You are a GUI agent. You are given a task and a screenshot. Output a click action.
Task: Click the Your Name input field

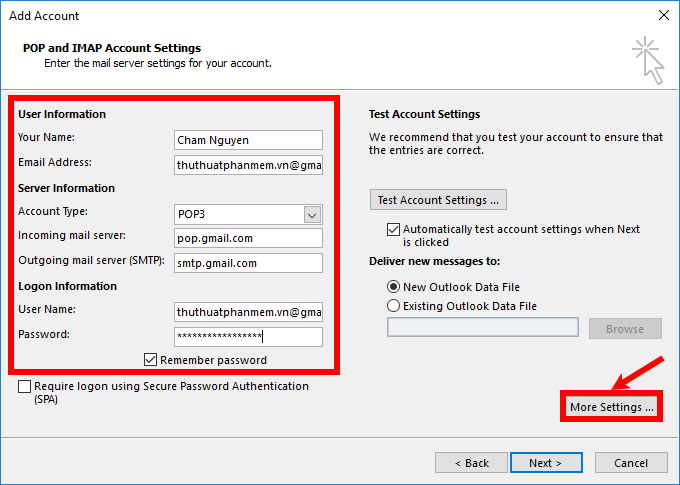pos(248,140)
